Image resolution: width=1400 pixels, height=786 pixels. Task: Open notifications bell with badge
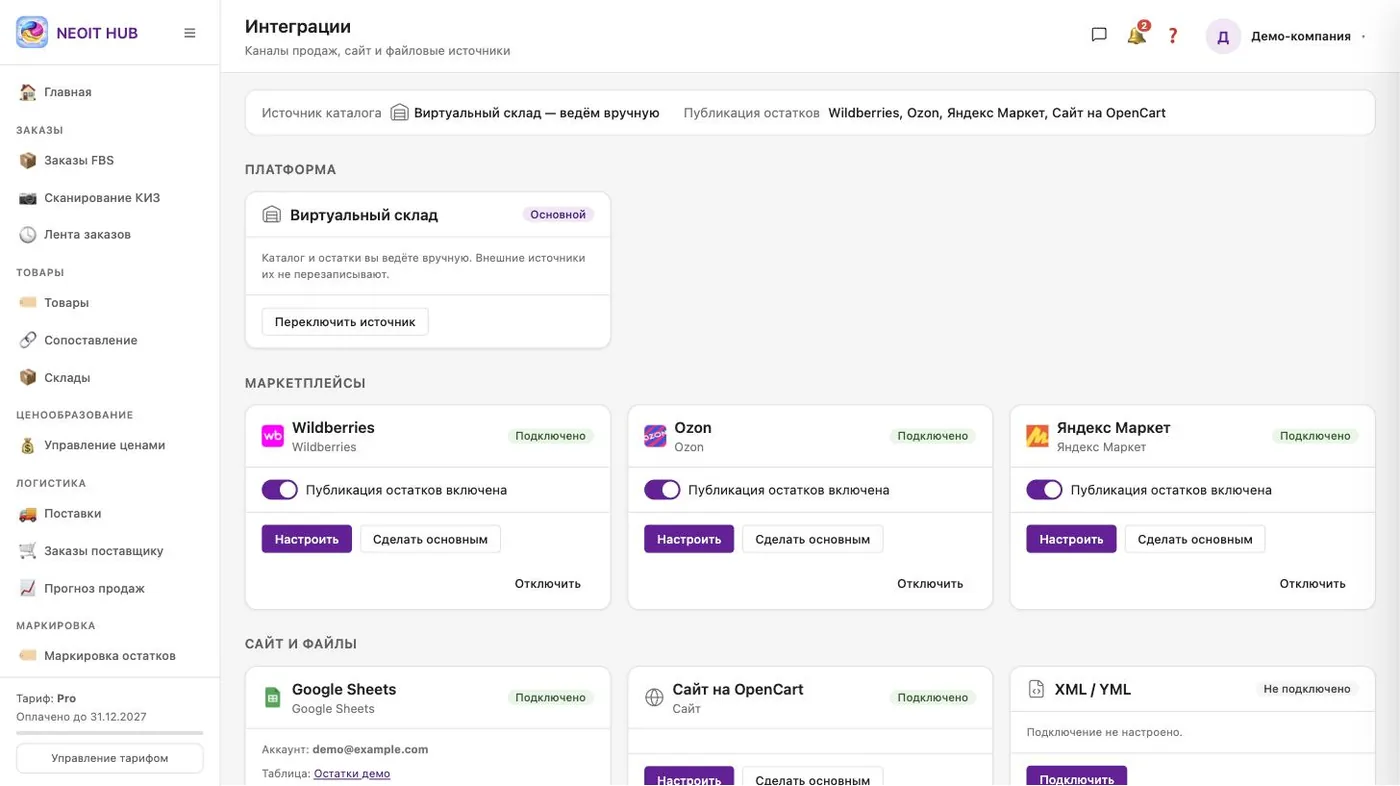point(1137,35)
